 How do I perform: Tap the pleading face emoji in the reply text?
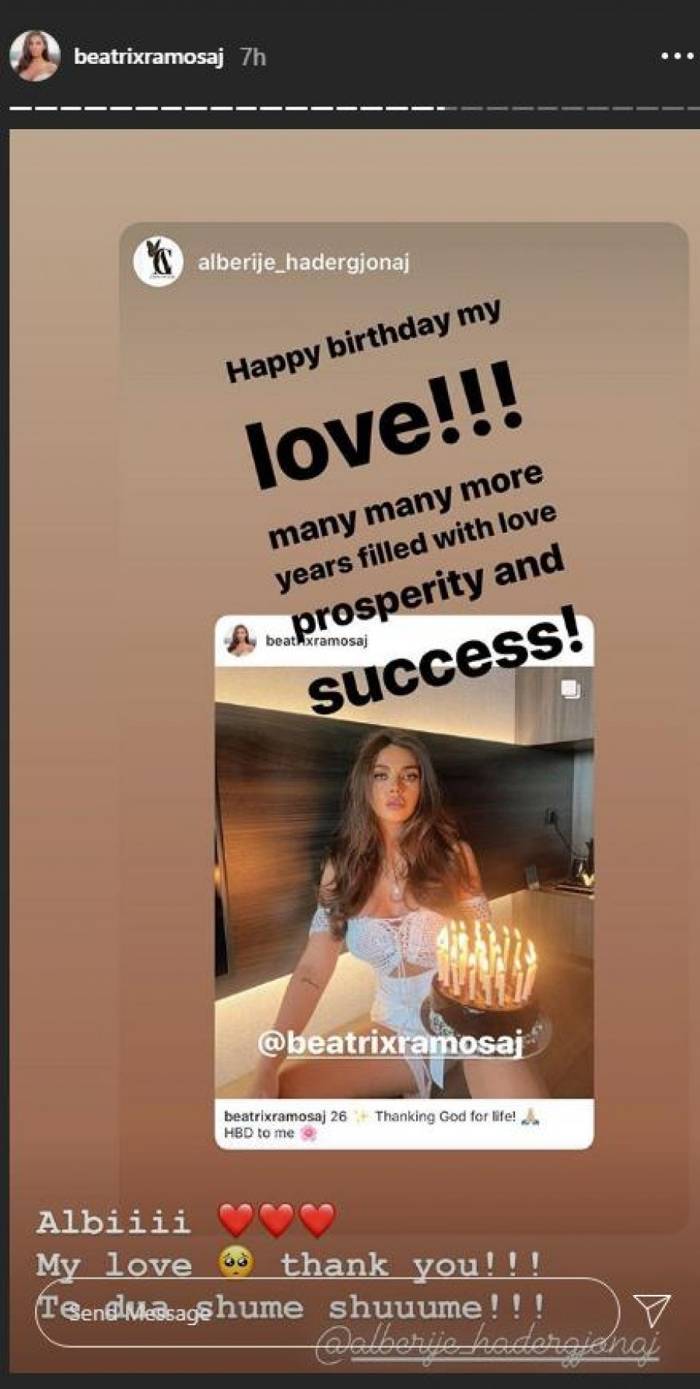[x=234, y=1264]
